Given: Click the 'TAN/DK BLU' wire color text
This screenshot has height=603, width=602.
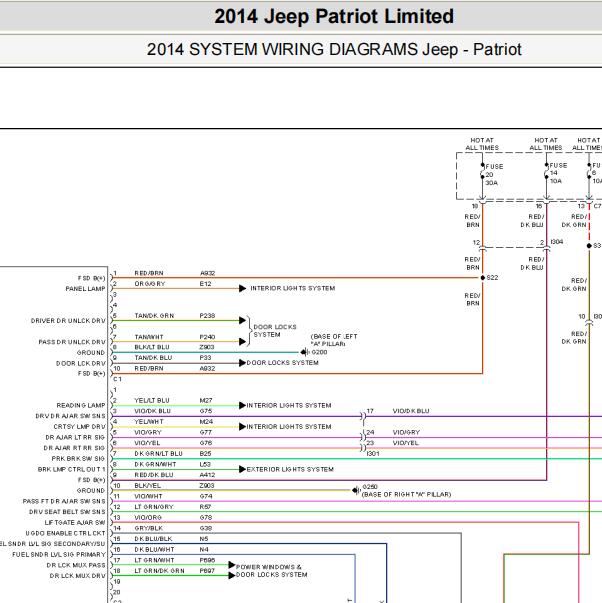Looking at the screenshot, I should tap(153, 358).
